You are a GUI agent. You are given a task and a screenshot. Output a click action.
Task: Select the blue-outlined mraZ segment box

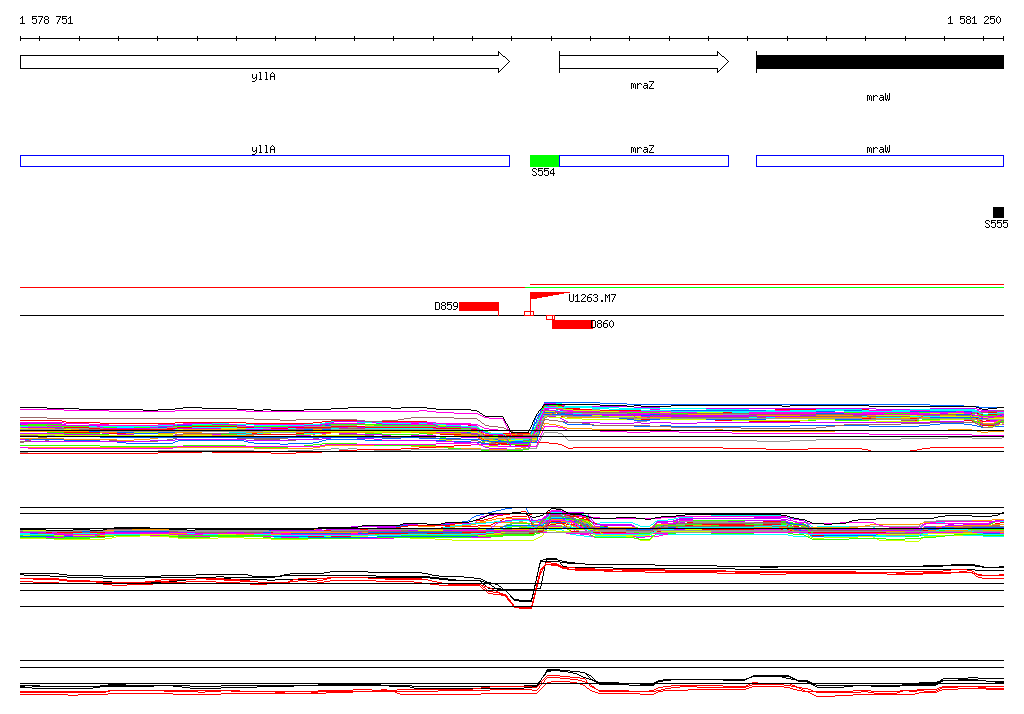644,161
